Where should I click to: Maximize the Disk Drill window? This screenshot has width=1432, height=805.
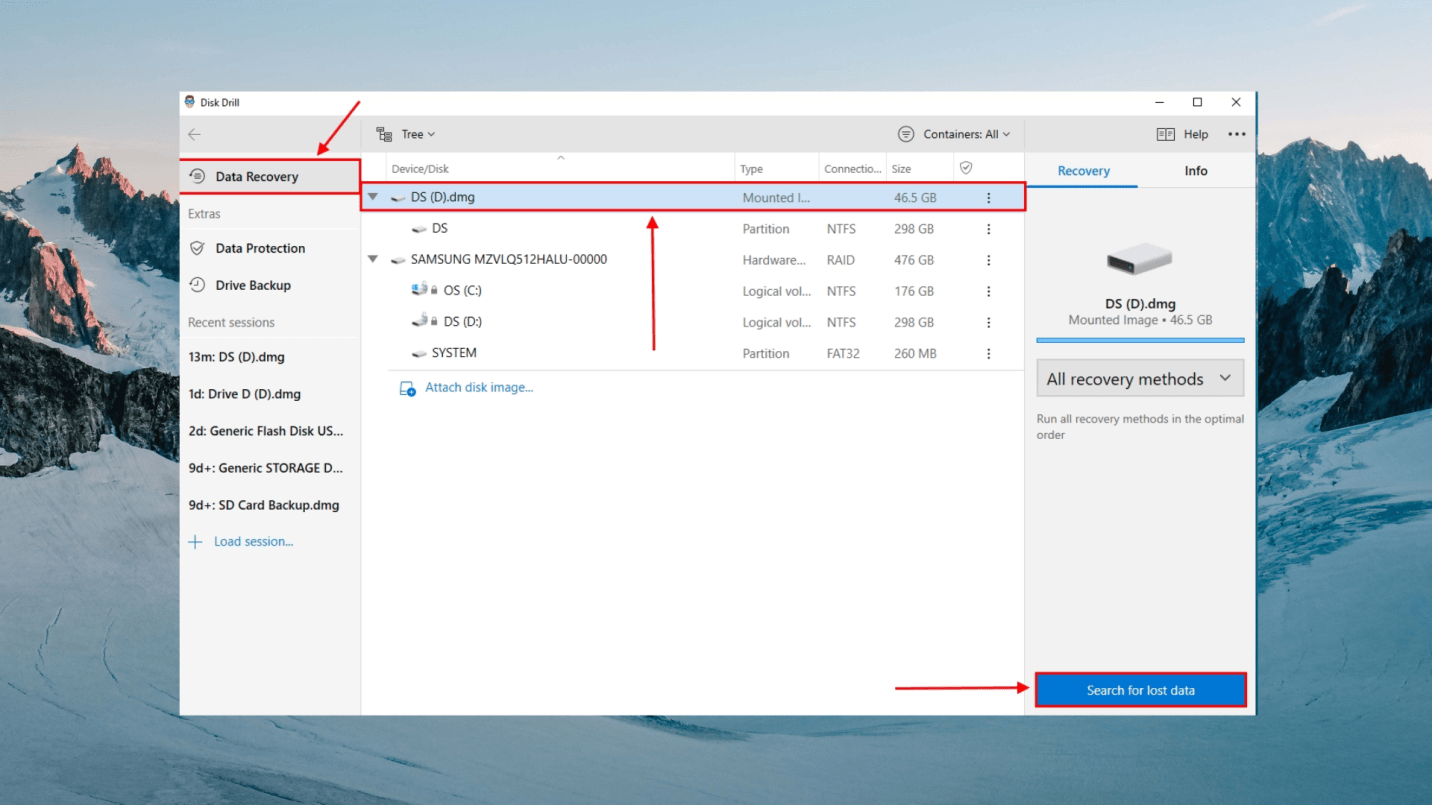1197,102
